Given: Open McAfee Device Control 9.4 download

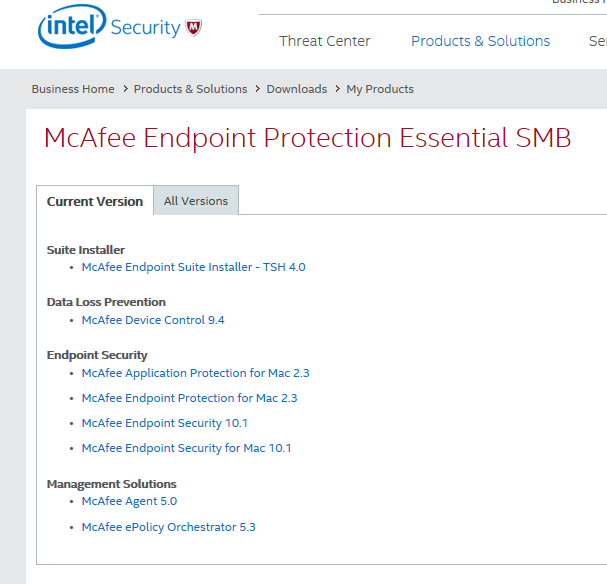Looking at the screenshot, I should [153, 320].
